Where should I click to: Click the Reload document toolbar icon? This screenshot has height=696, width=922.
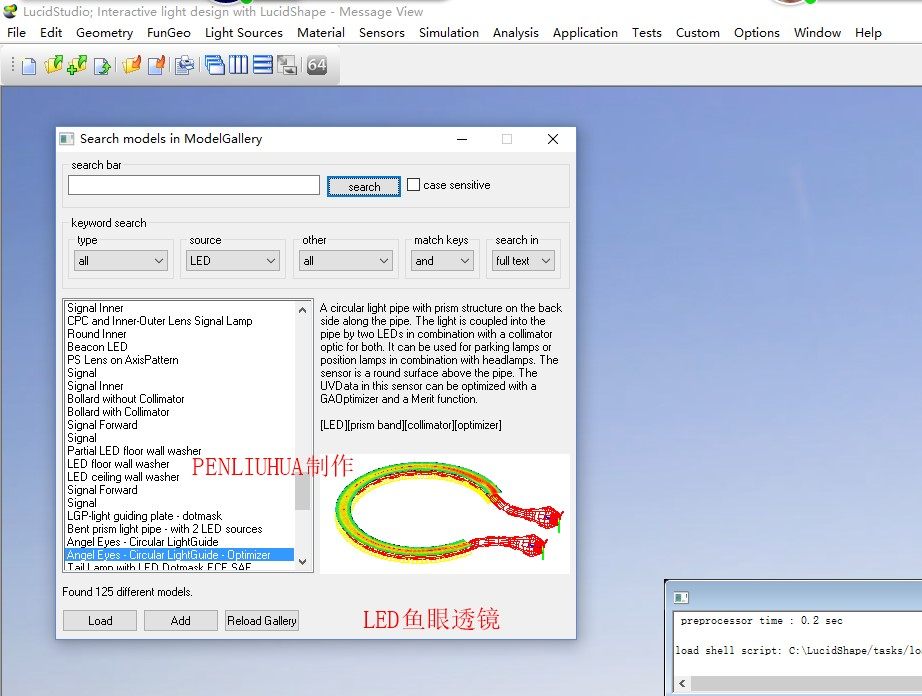[102, 66]
